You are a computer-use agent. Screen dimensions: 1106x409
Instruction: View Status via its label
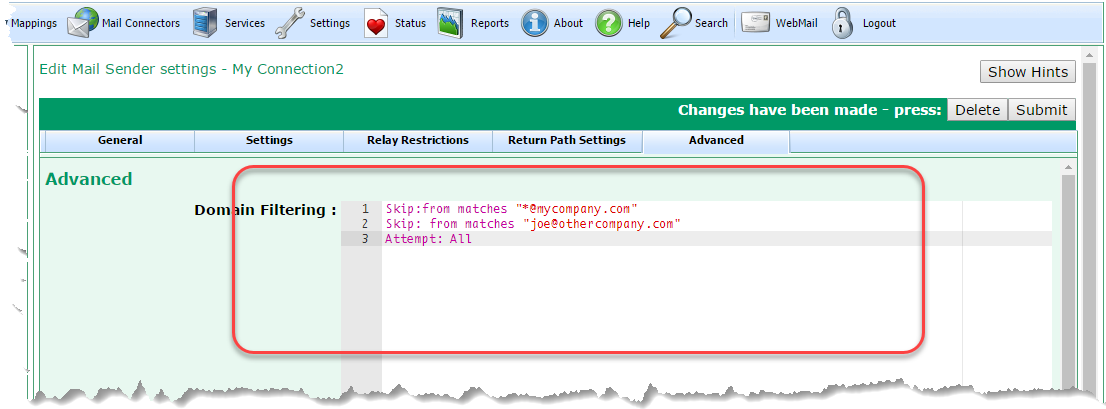411,23
